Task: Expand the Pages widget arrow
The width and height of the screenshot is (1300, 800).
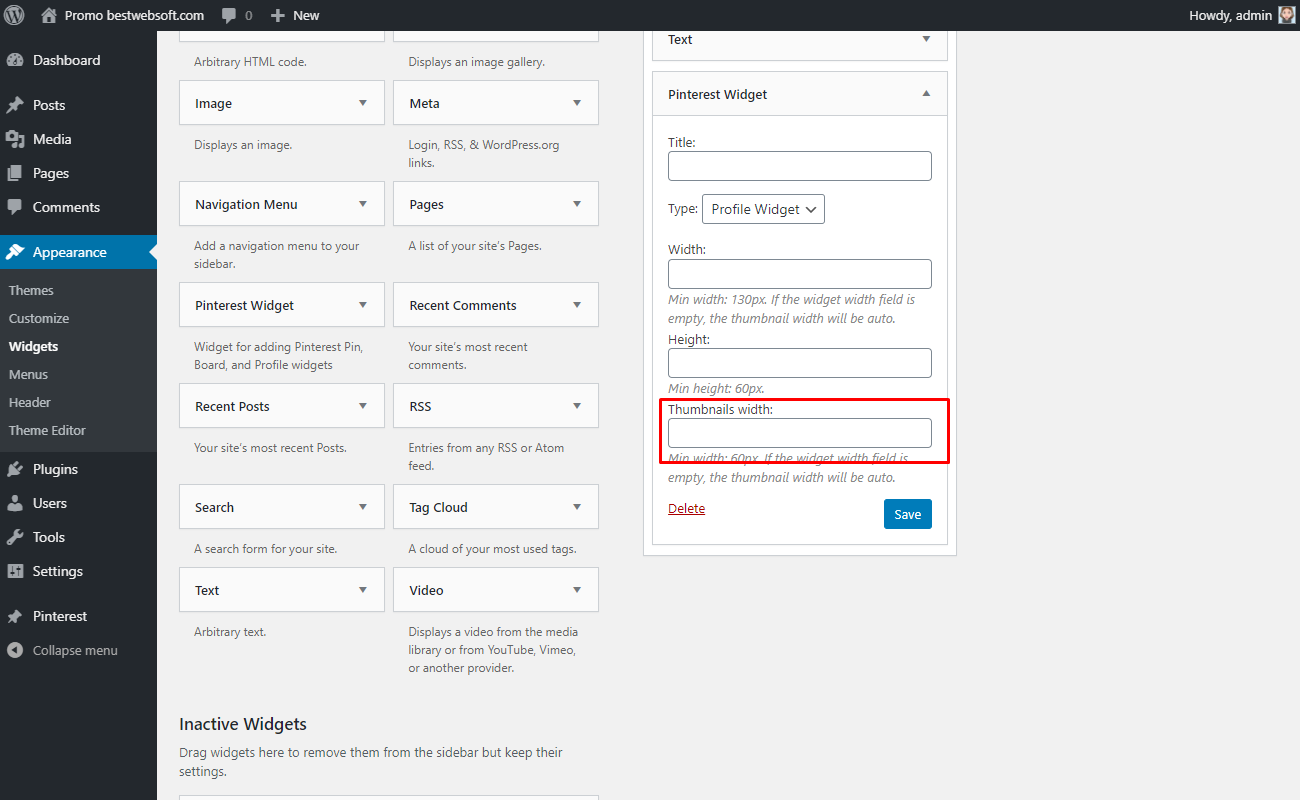Action: pos(577,204)
